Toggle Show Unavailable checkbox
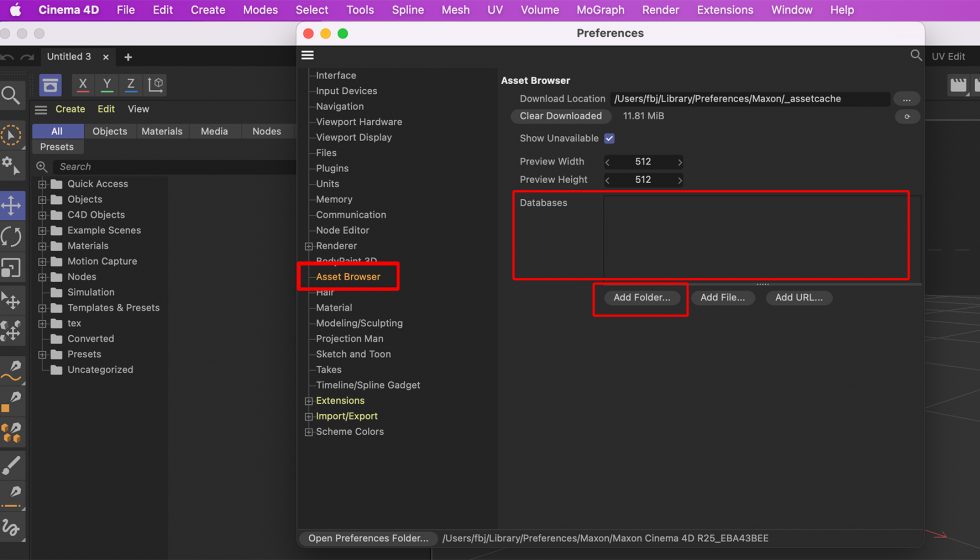Image resolution: width=980 pixels, height=560 pixels. 609,138
